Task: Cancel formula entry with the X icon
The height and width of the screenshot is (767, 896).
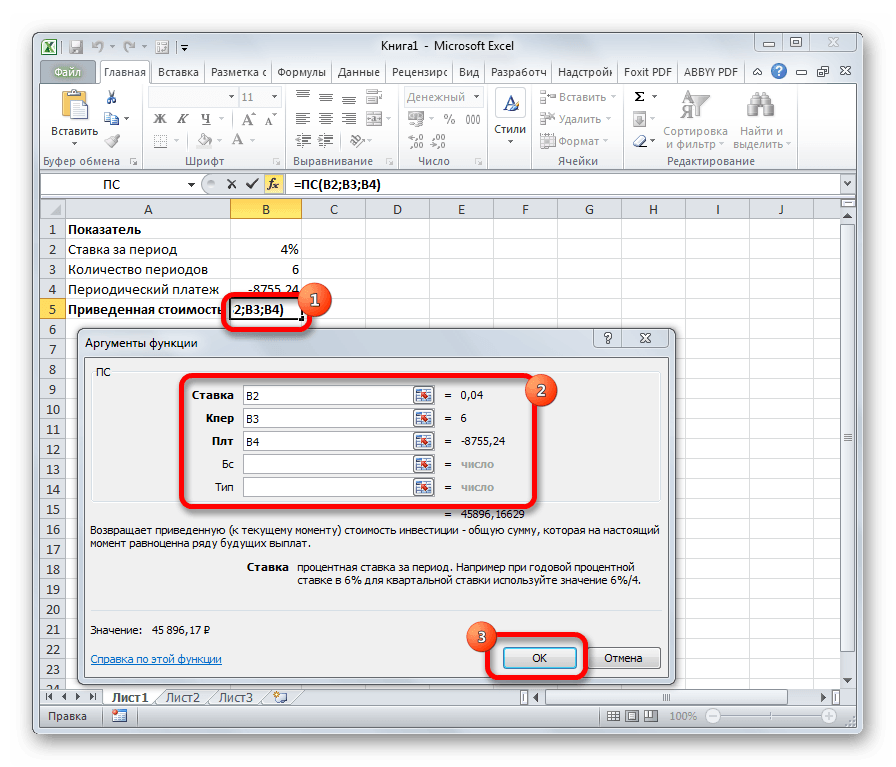Action: point(231,185)
